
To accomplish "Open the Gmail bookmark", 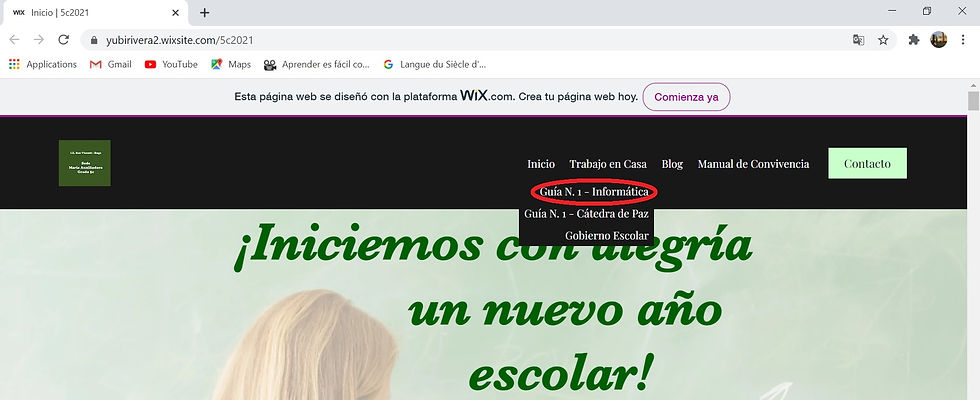I will (111, 64).
